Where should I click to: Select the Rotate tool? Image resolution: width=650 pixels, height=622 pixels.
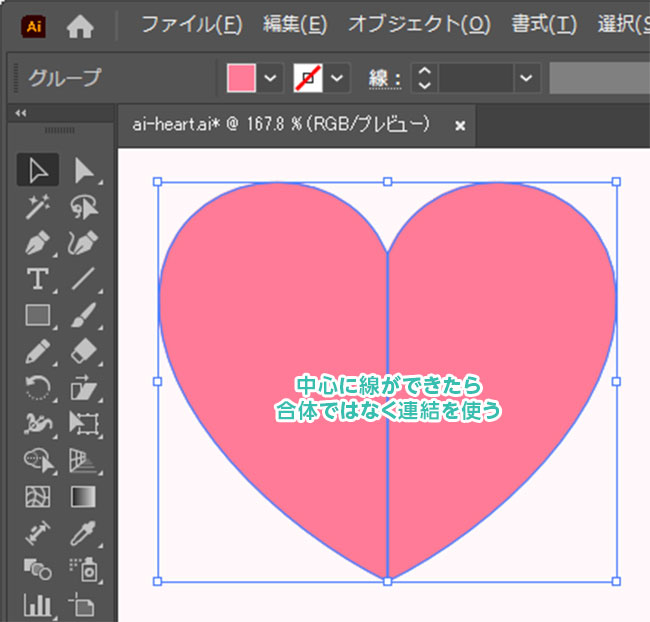(x=38, y=388)
